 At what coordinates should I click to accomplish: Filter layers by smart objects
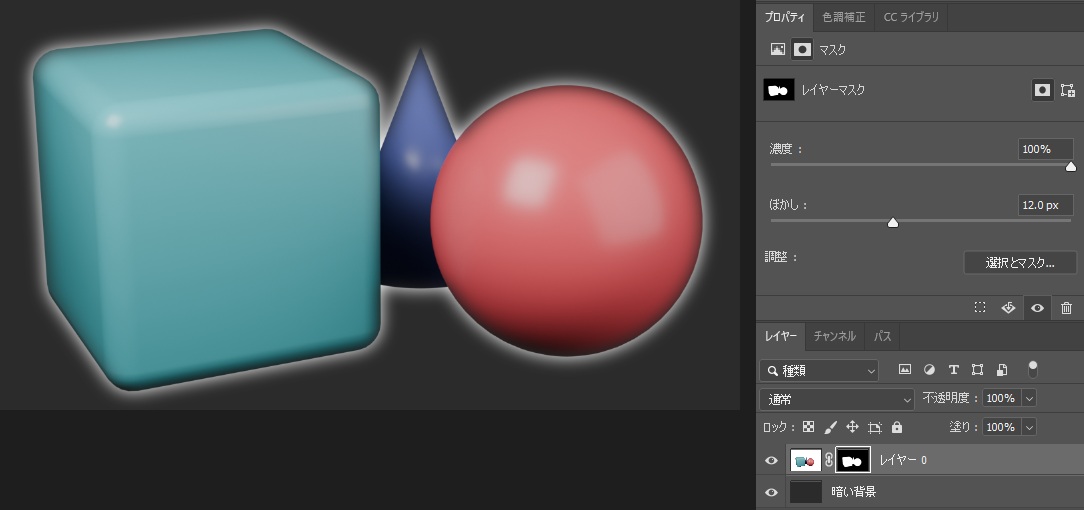pyautogui.click(x=1002, y=370)
